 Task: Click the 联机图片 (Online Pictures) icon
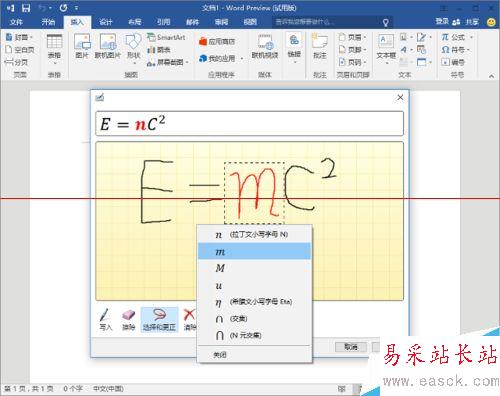coord(108,46)
